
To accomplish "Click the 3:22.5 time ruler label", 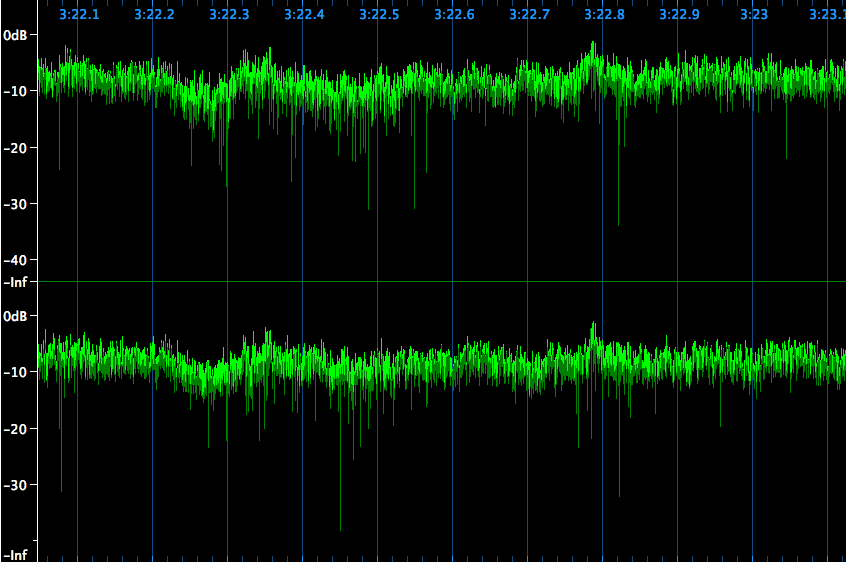I will pos(379,15).
